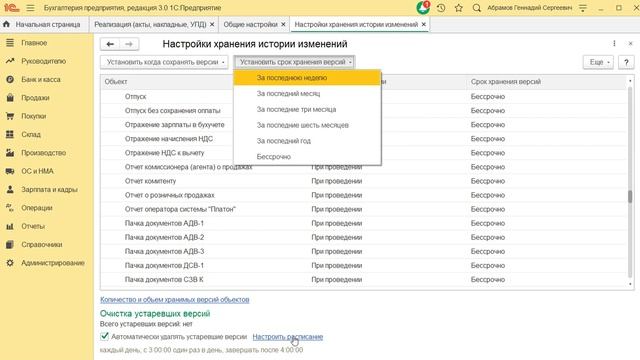
Task: Open Руководителю section
Action: pyautogui.click(x=43, y=61)
